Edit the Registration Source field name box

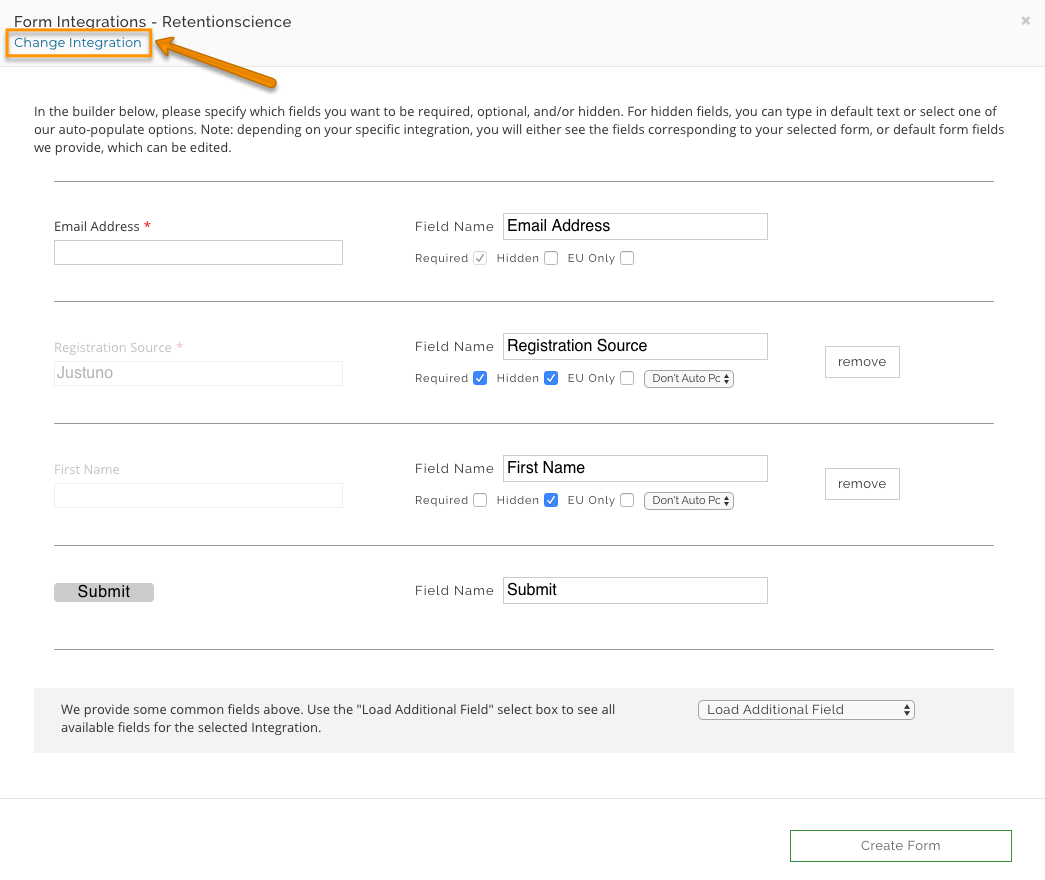point(635,347)
